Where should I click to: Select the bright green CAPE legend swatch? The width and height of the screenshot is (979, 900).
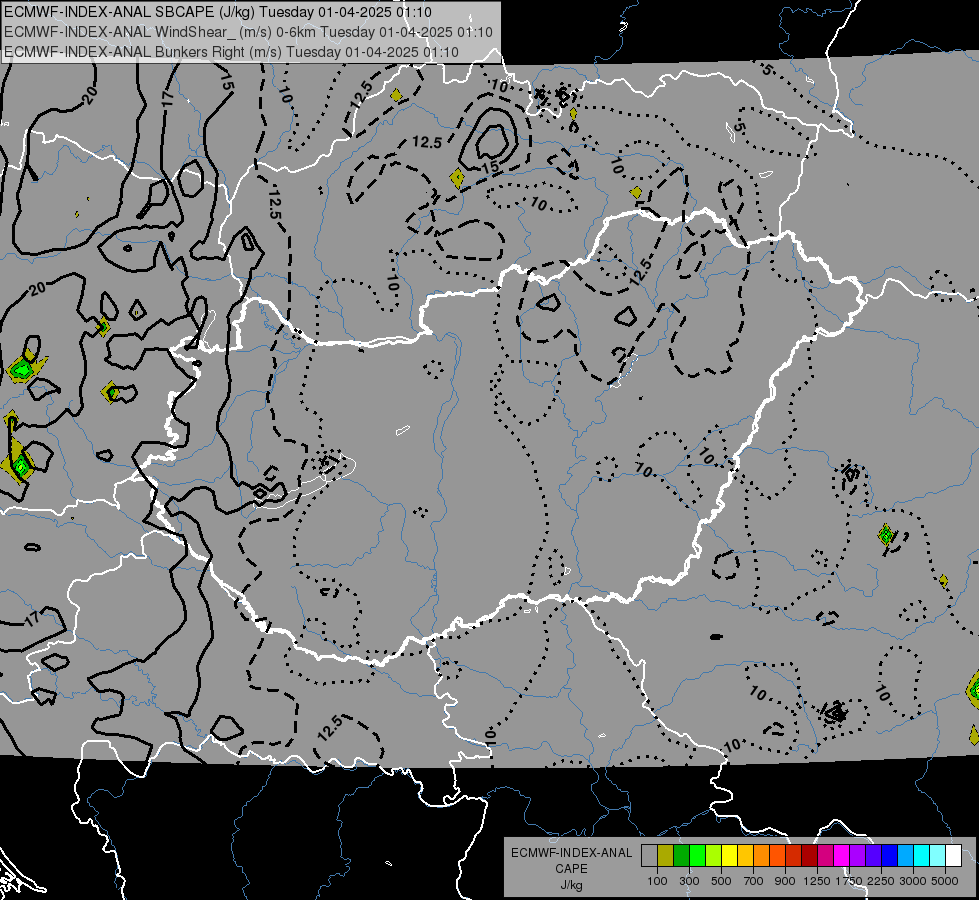(x=697, y=855)
